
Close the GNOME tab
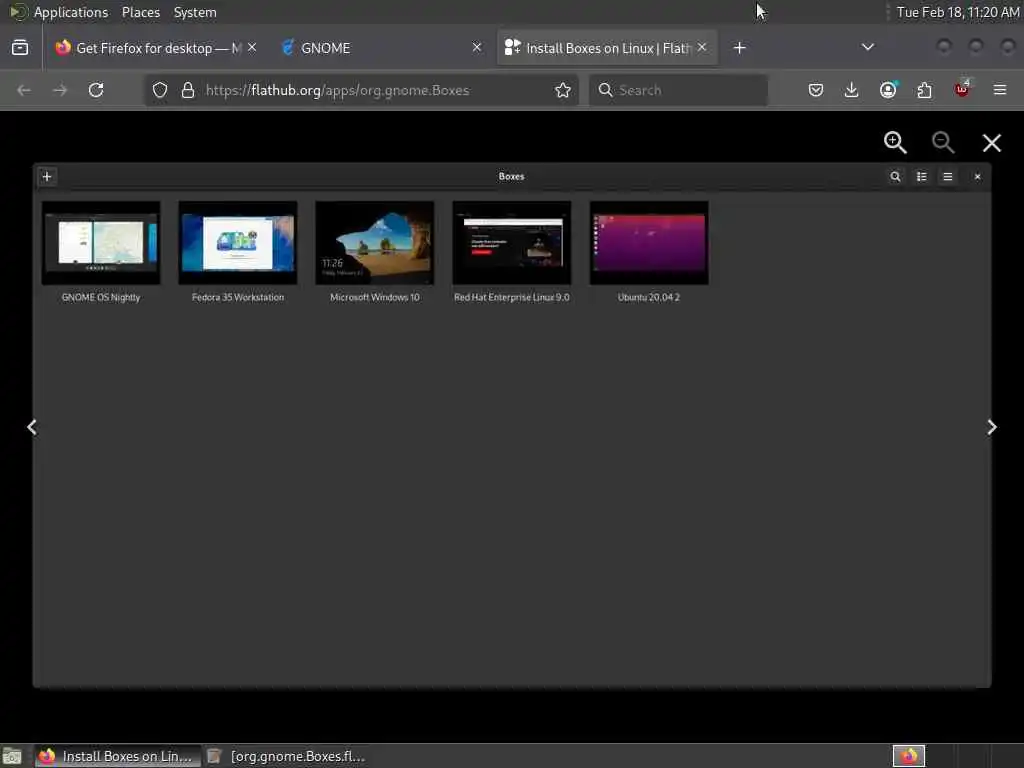[477, 47]
